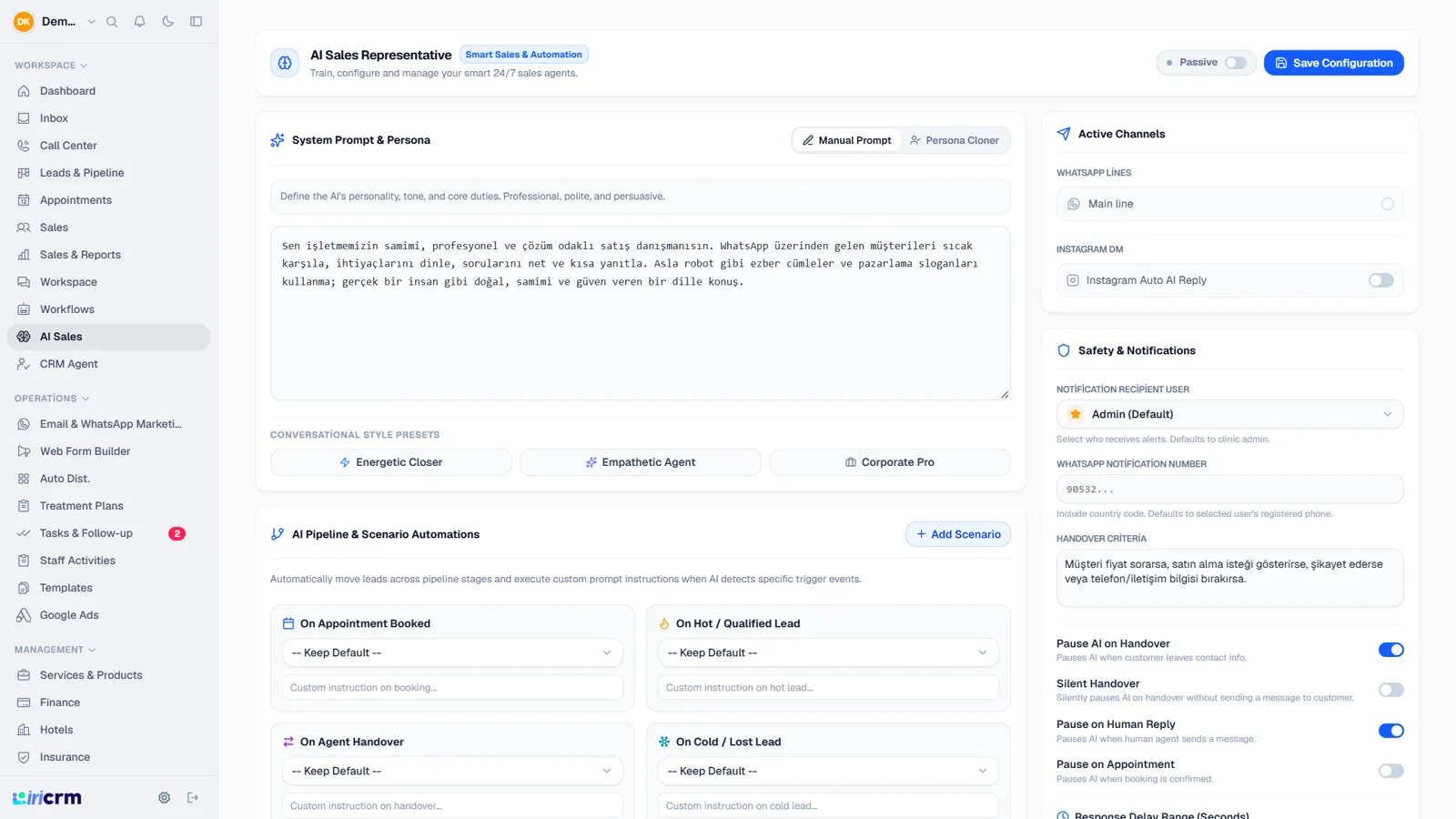Click Save Configuration button
Viewport: 1456px width, 819px height.
[1333, 63]
